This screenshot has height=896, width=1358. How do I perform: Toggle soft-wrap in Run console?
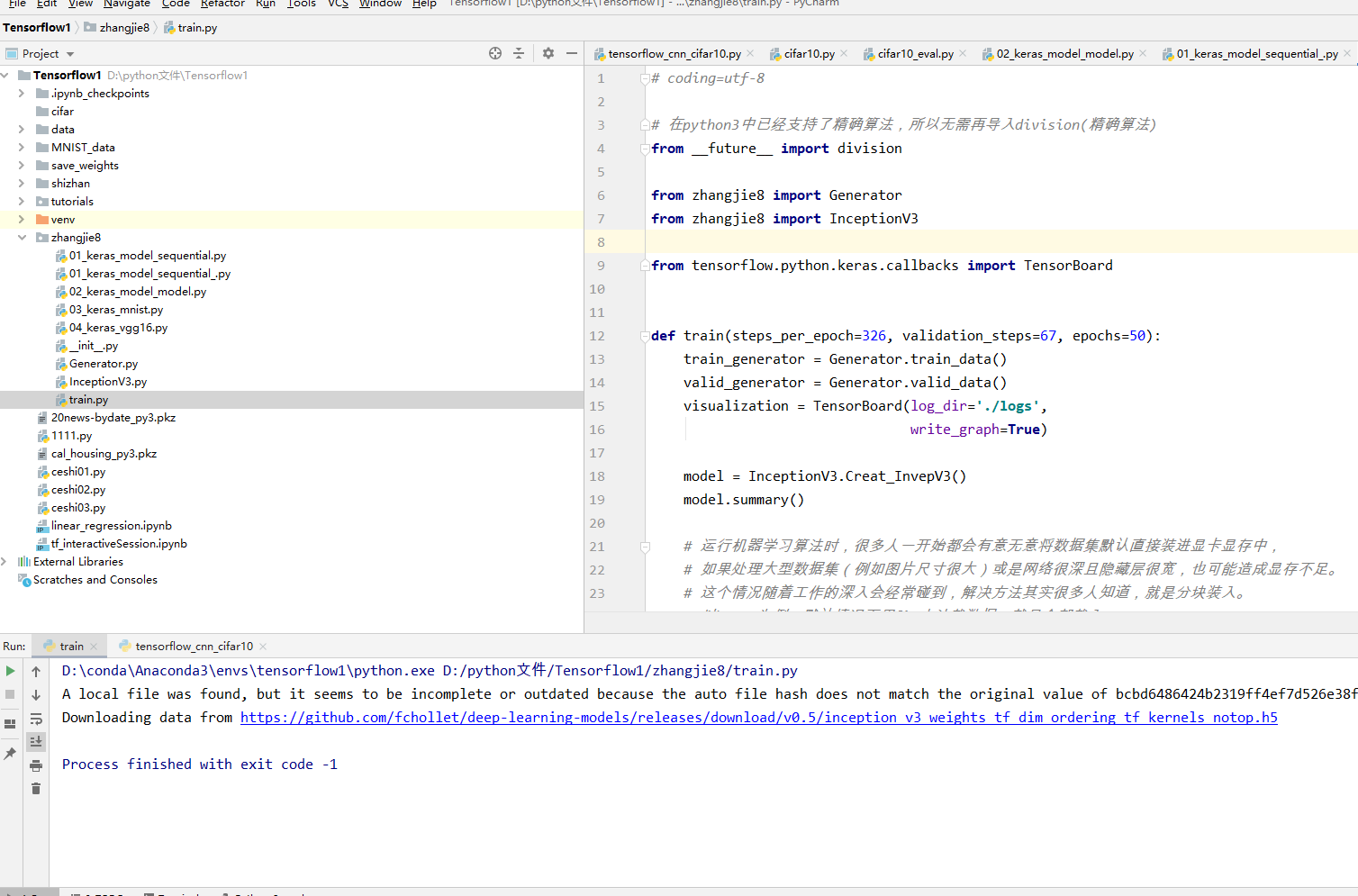[x=36, y=719]
